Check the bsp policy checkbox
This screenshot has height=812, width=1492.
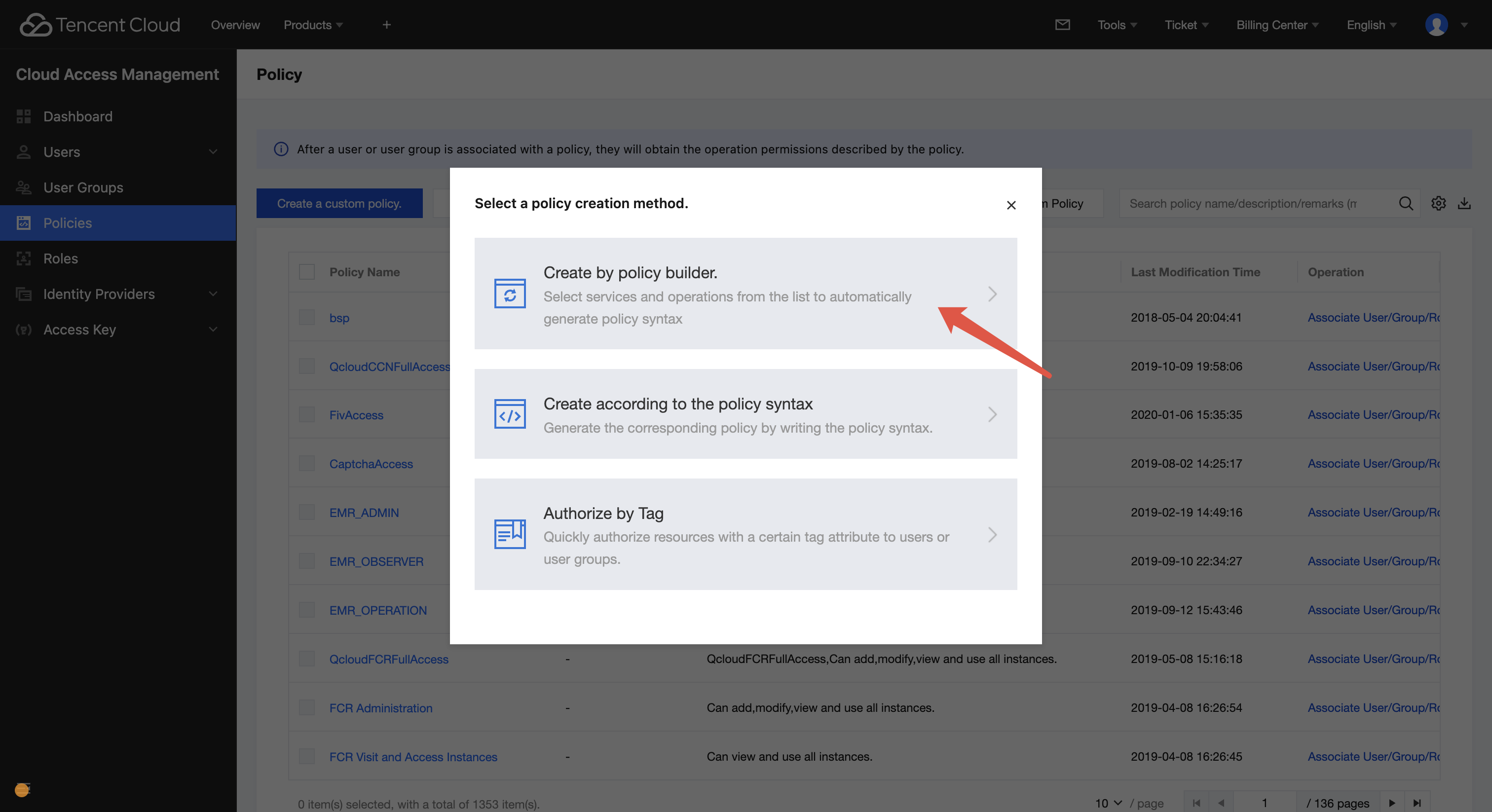click(x=306, y=317)
